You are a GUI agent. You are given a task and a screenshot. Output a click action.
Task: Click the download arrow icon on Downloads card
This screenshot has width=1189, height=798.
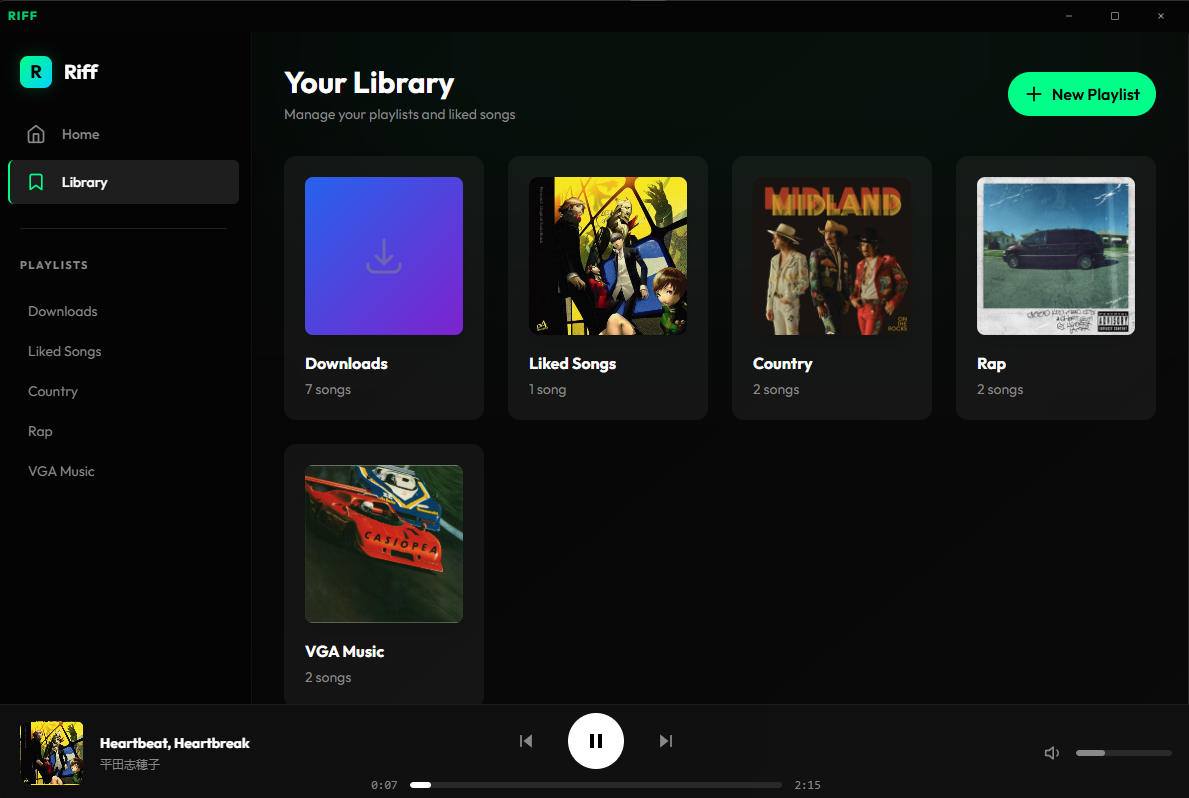pos(383,256)
